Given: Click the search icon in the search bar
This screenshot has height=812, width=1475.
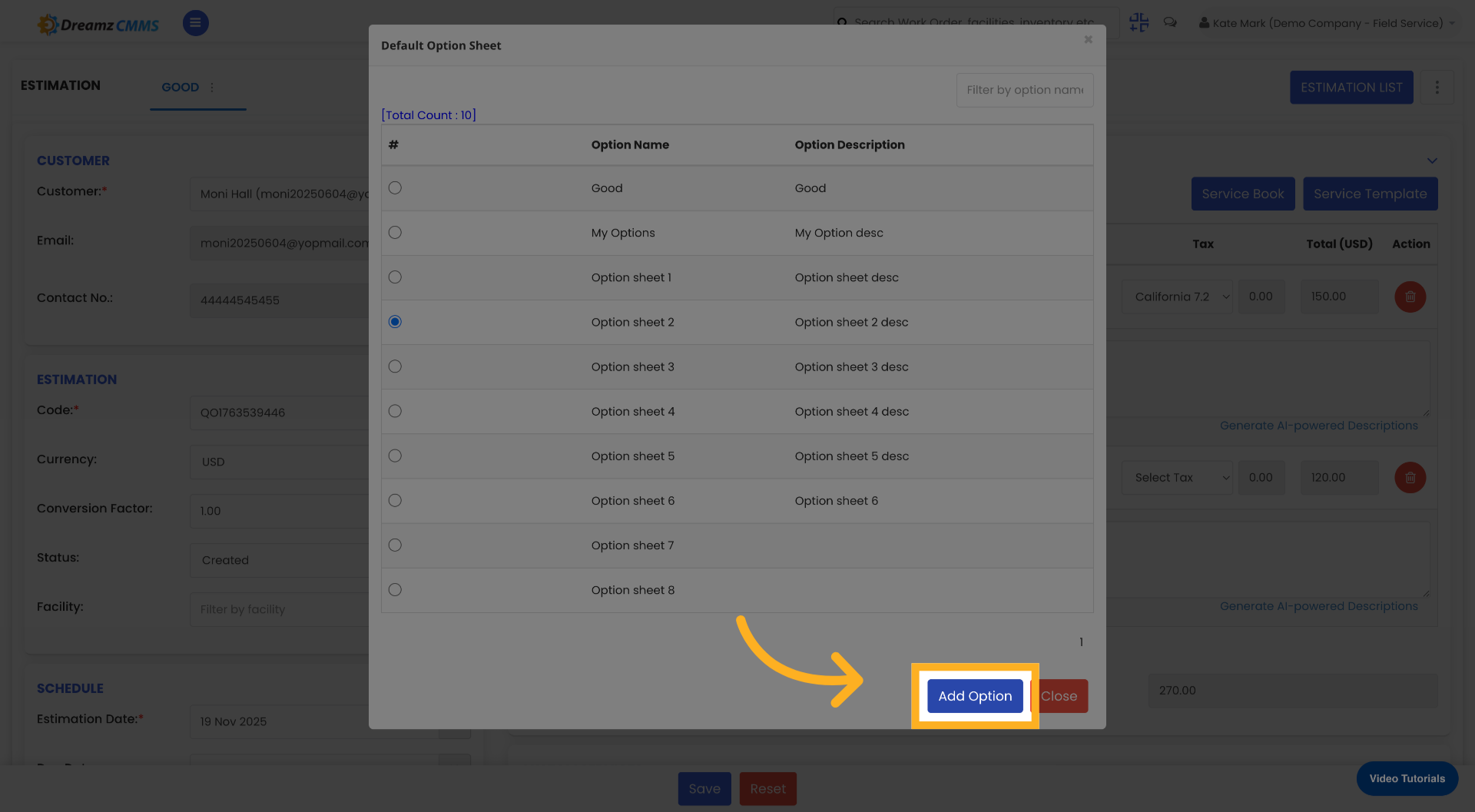Looking at the screenshot, I should click(x=843, y=22).
